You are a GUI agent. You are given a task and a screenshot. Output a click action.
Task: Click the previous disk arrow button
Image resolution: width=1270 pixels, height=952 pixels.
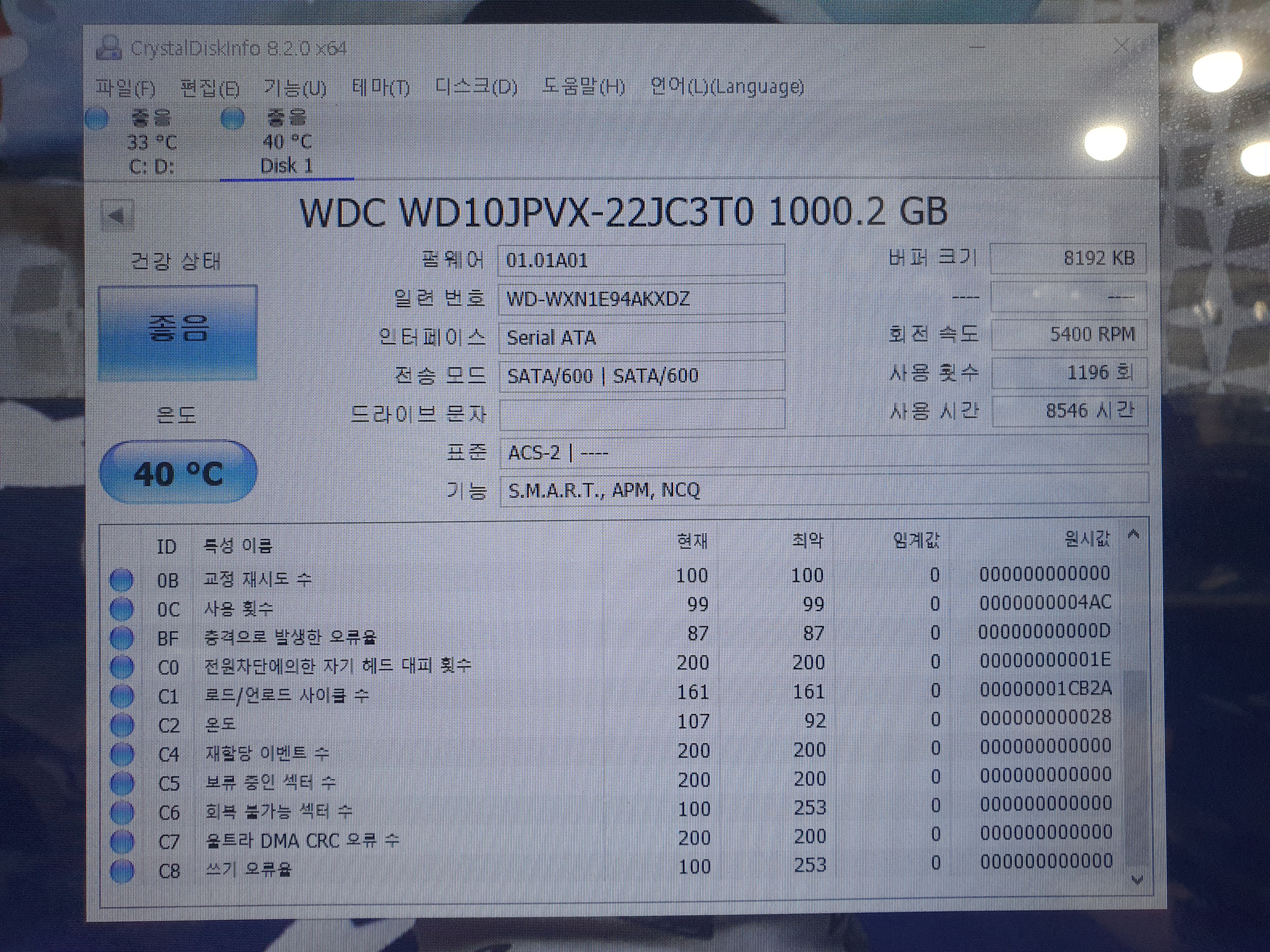coord(117,216)
